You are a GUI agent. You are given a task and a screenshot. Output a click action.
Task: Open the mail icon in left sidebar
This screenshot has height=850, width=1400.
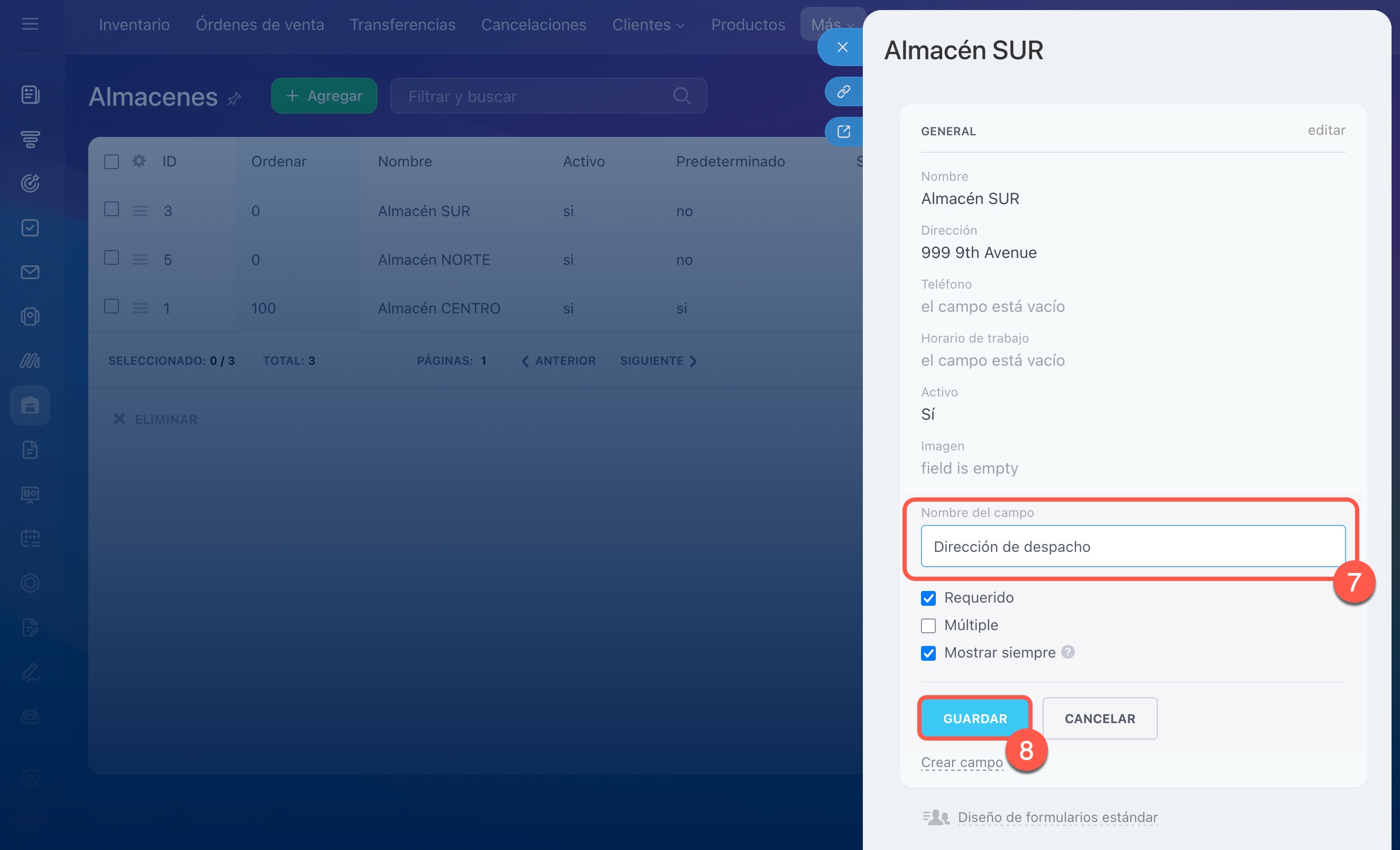point(30,272)
